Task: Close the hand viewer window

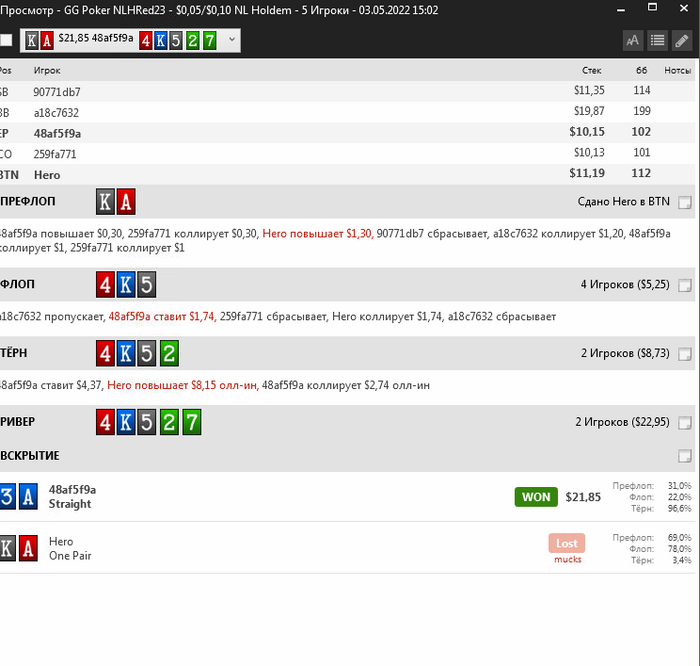Action: click(x=684, y=8)
